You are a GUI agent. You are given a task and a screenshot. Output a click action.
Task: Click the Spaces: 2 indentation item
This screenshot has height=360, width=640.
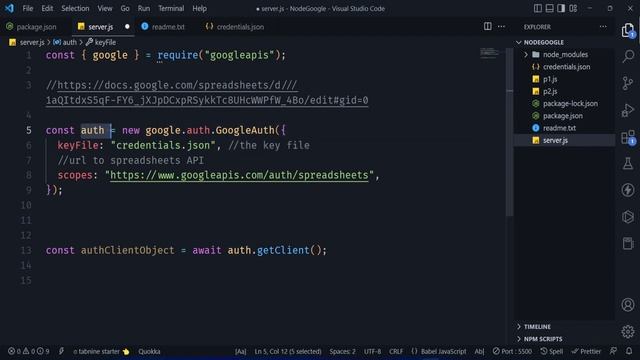click(x=342, y=351)
